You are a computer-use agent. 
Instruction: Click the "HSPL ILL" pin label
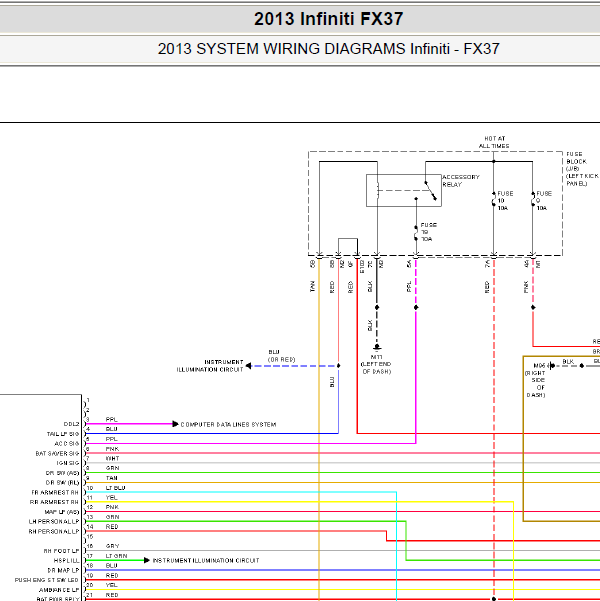point(67,560)
